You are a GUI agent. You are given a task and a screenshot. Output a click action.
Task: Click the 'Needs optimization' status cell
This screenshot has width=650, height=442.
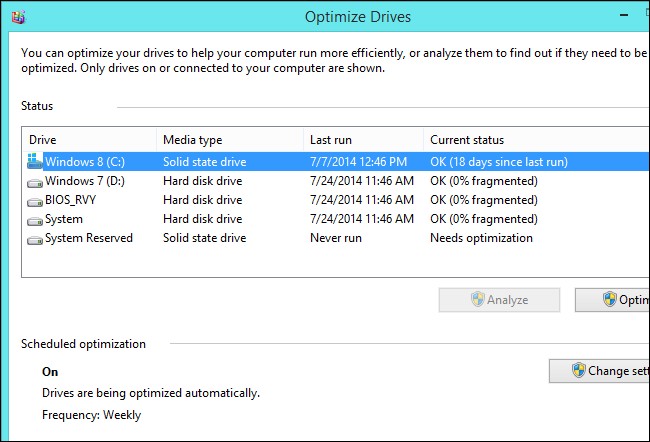click(x=481, y=238)
